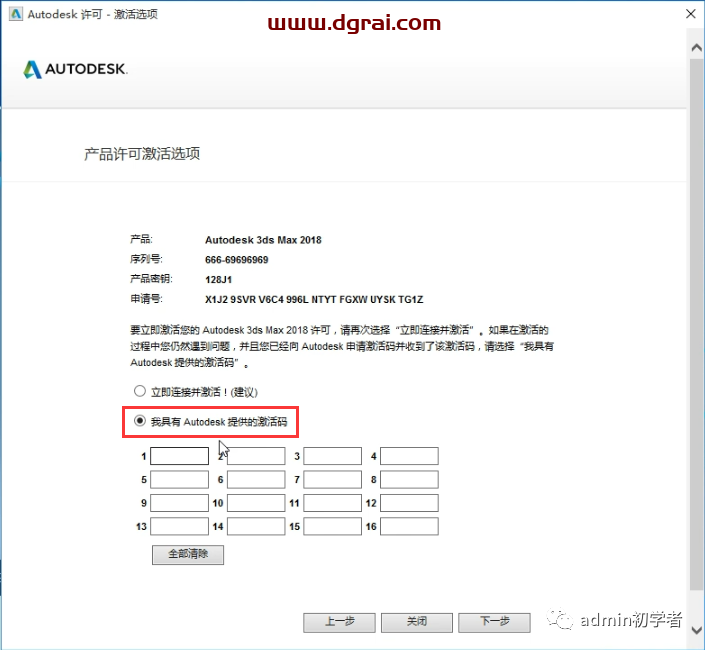Click activation code field 13
The width and height of the screenshot is (705, 650).
(x=179, y=526)
